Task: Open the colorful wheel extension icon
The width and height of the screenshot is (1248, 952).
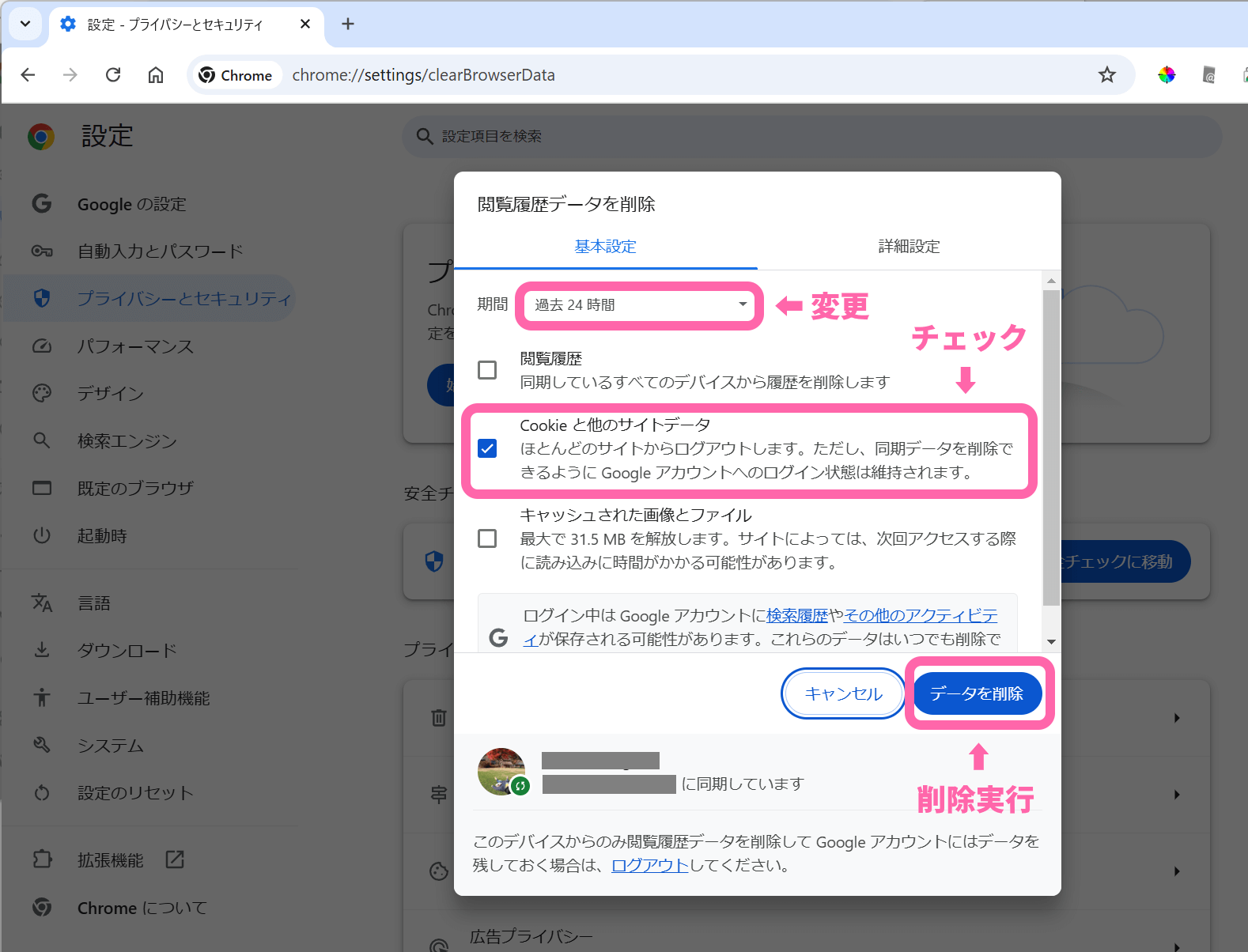Action: [1167, 75]
